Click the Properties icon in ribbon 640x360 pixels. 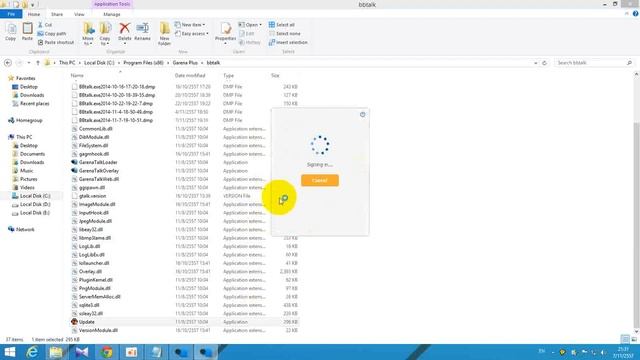tap(225, 29)
